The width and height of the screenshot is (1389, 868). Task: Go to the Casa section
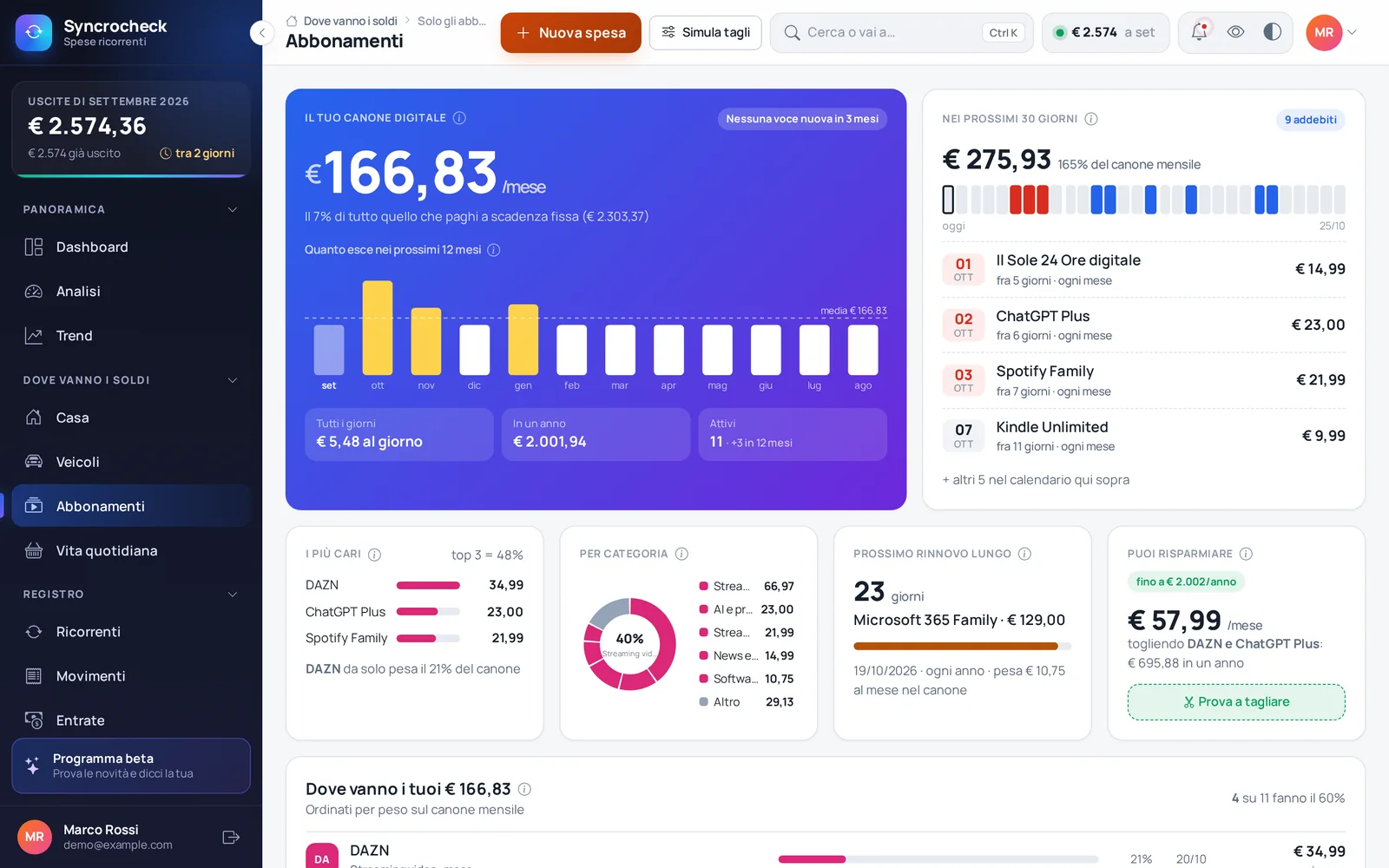pyautogui.click(x=130, y=418)
